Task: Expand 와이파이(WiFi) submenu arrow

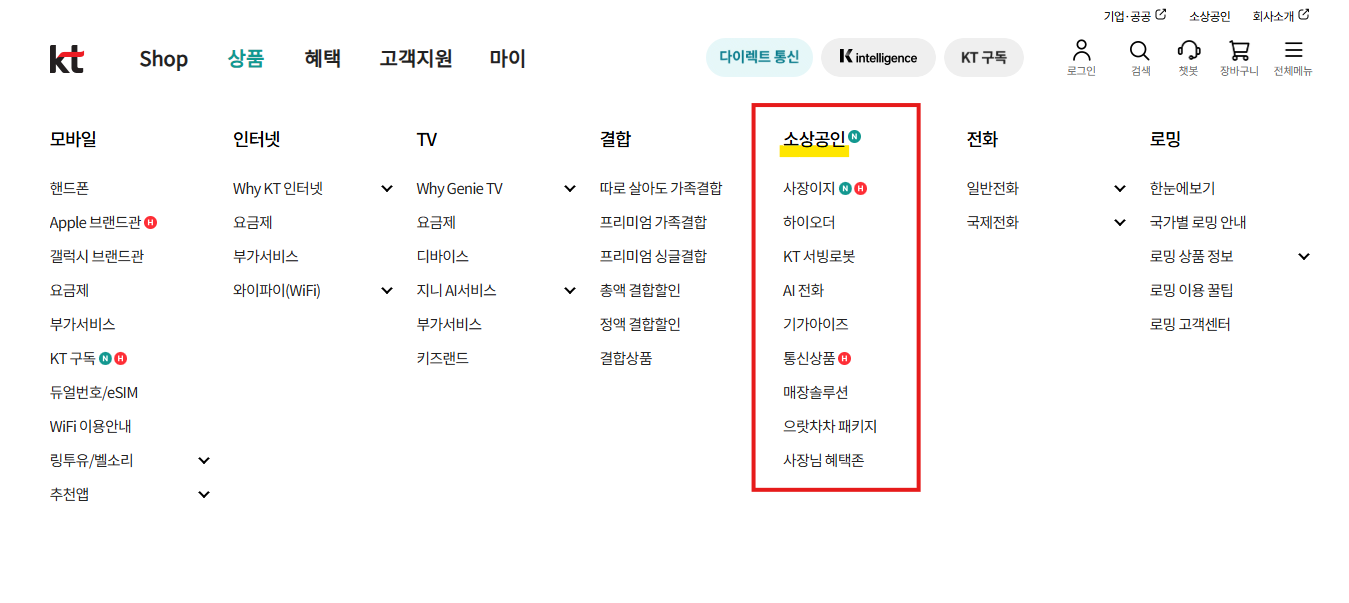Action: [x=387, y=291]
